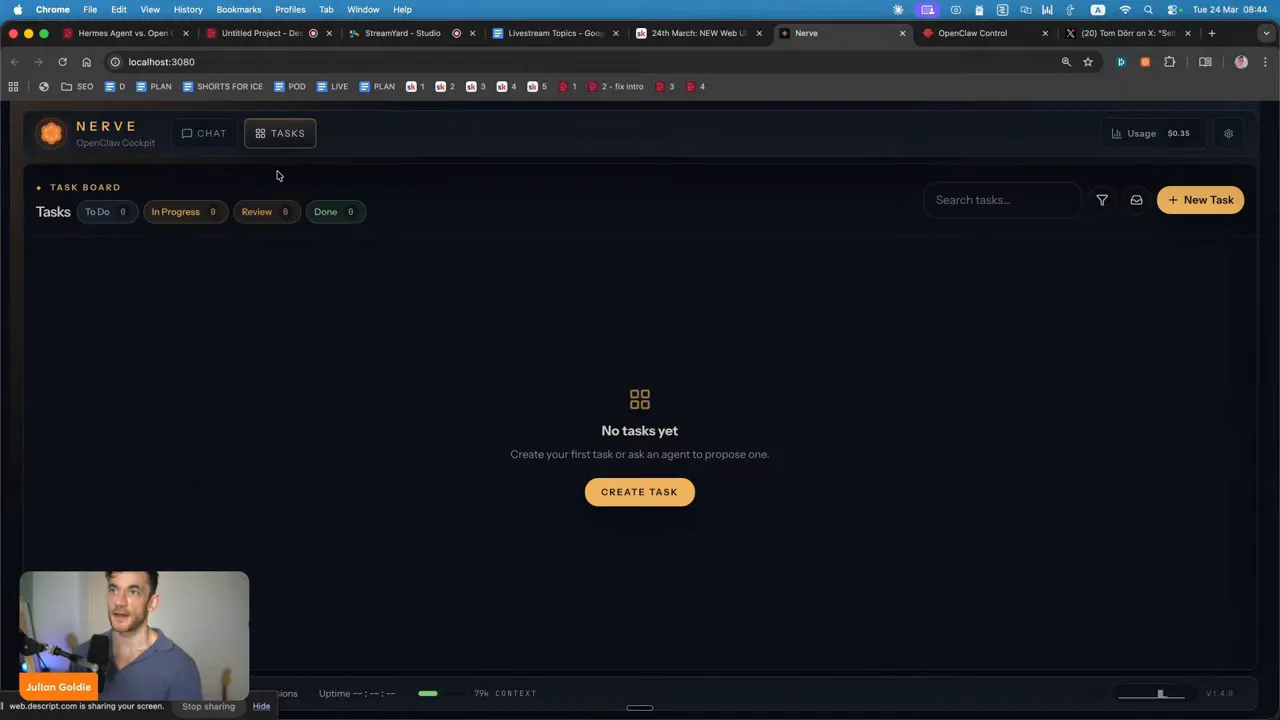
Task: Hide the screen sharing notice
Action: [x=261, y=706]
